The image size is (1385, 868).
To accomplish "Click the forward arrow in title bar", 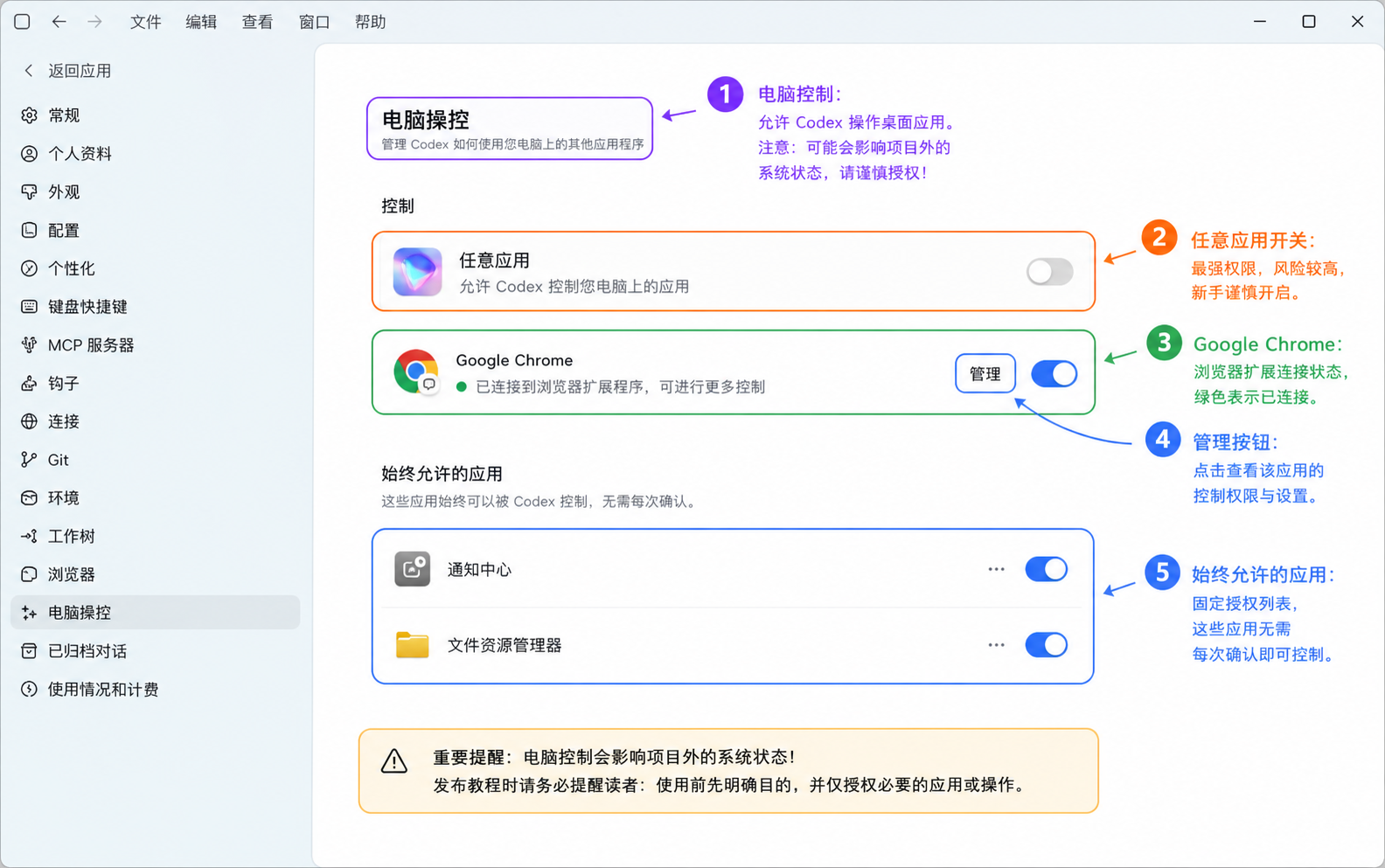I will coord(94,22).
